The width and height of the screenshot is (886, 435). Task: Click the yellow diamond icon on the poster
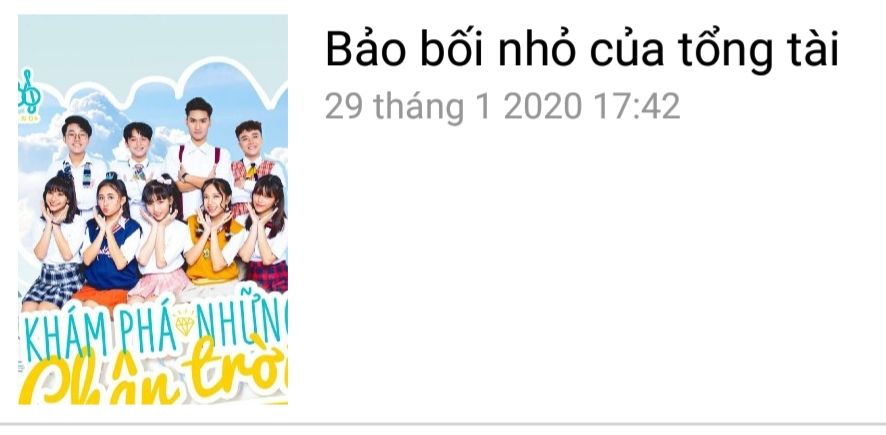click(x=184, y=324)
